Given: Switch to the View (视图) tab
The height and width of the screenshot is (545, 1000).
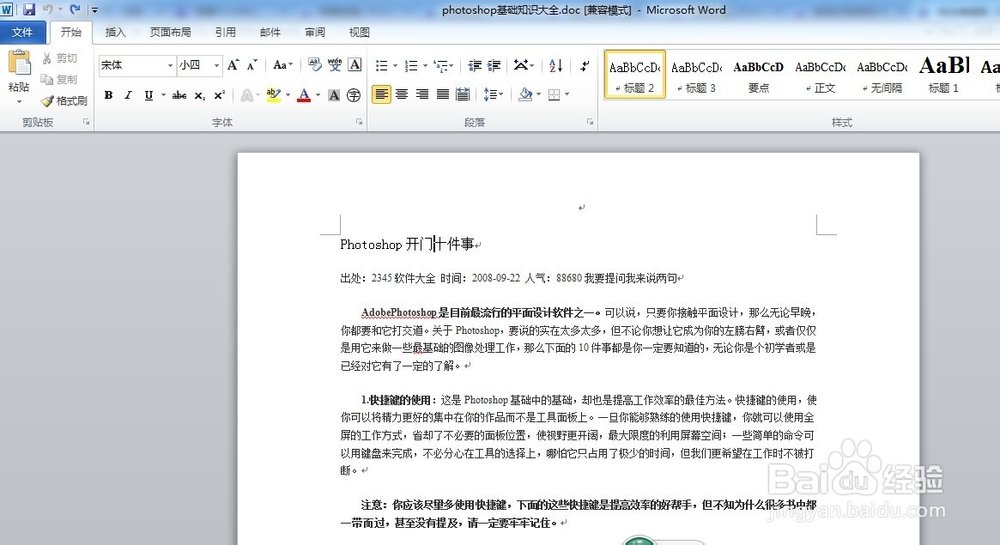Looking at the screenshot, I should point(359,33).
